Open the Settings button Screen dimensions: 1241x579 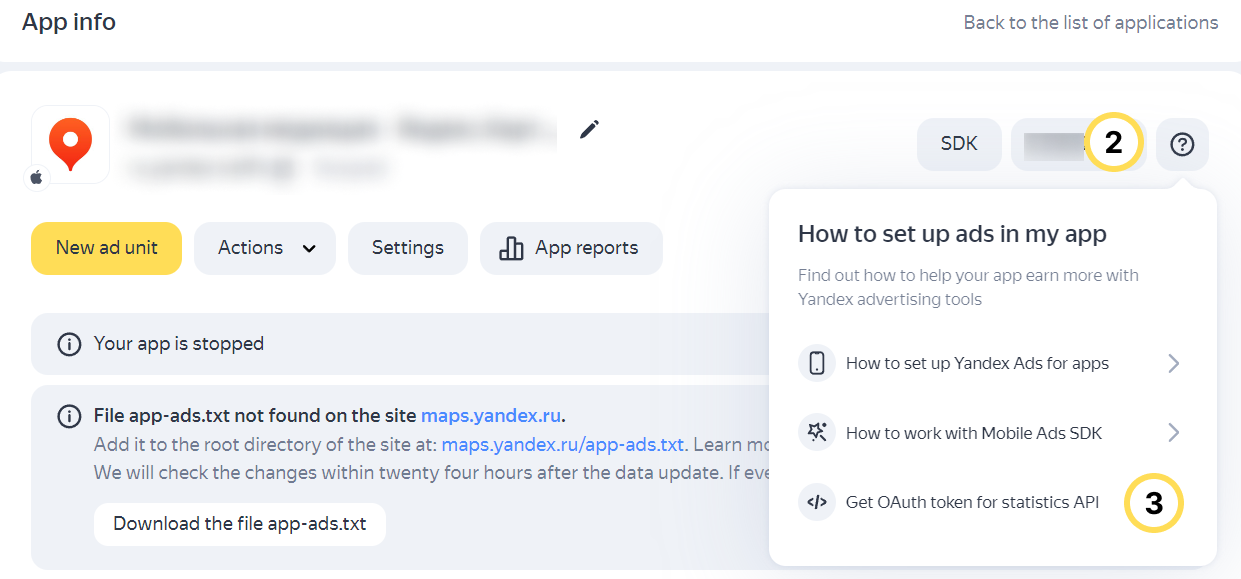tap(407, 248)
